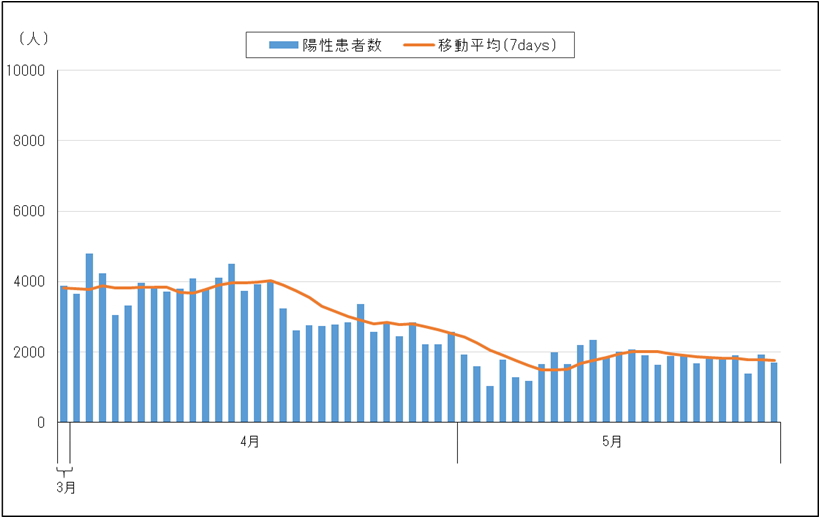
Task: Click the blue legend swatch for 陽性患者数
Action: tap(283, 45)
